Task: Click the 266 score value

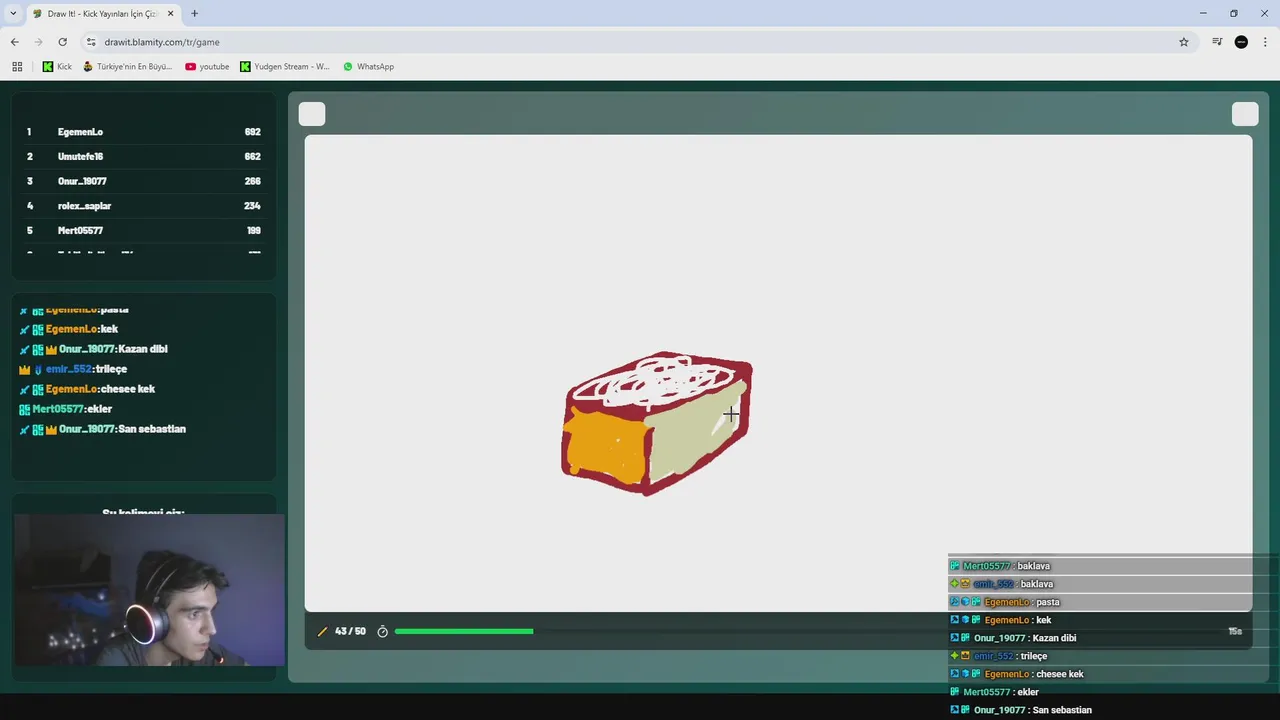Action: pyautogui.click(x=252, y=181)
